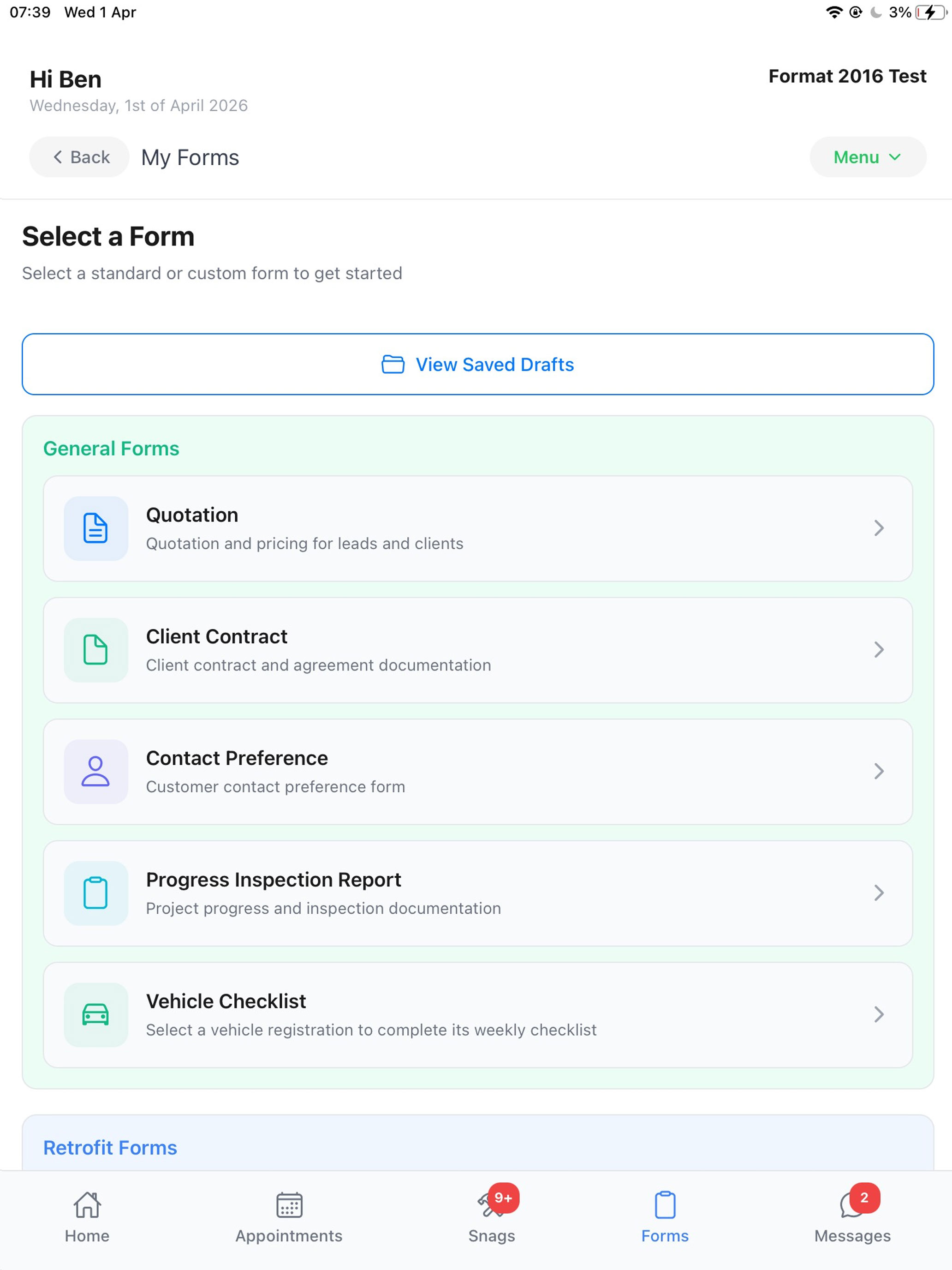
Task: Expand the Contact Preference row chevron
Action: coord(879,771)
